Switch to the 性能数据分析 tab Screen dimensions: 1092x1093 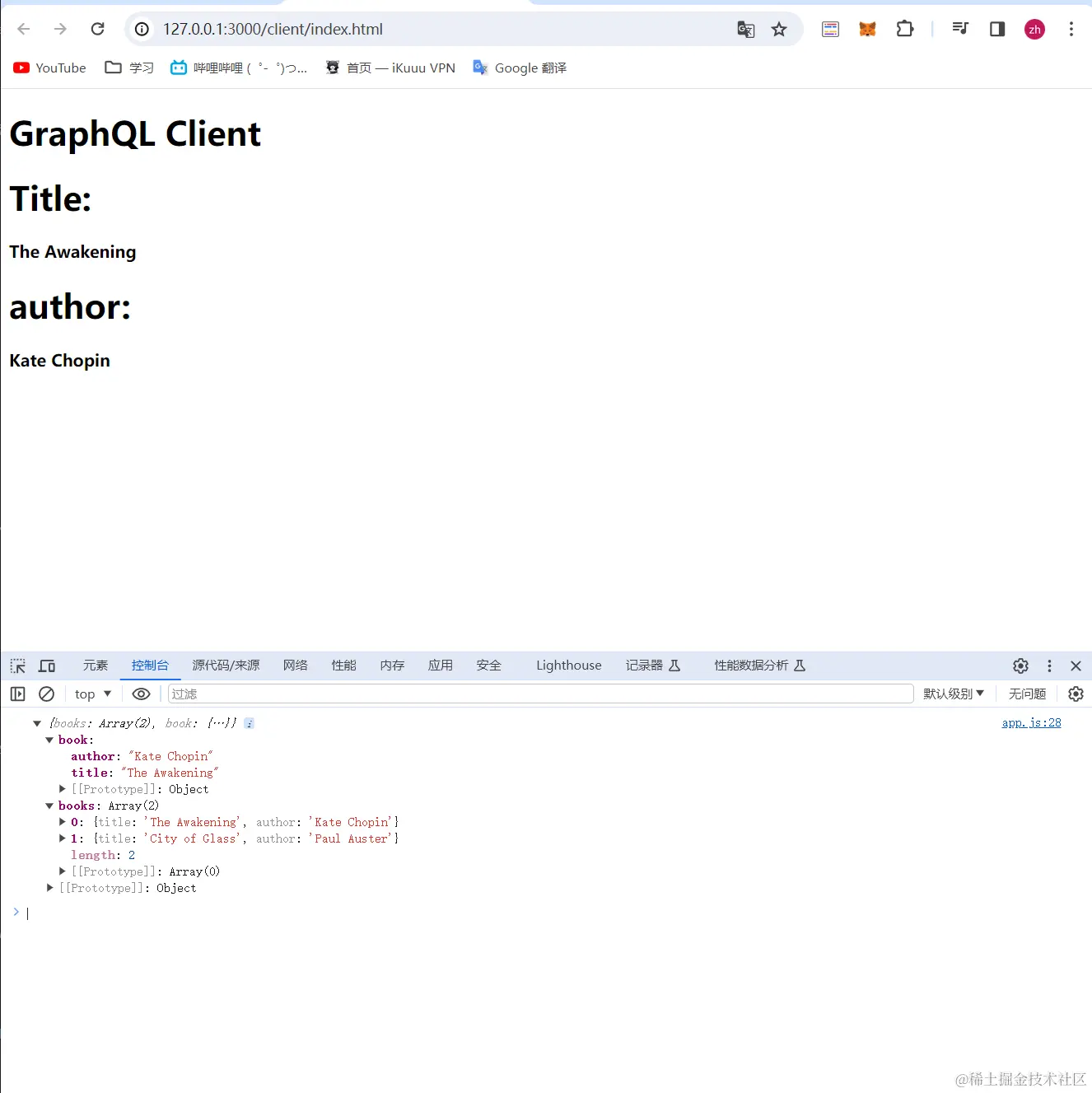click(x=760, y=666)
